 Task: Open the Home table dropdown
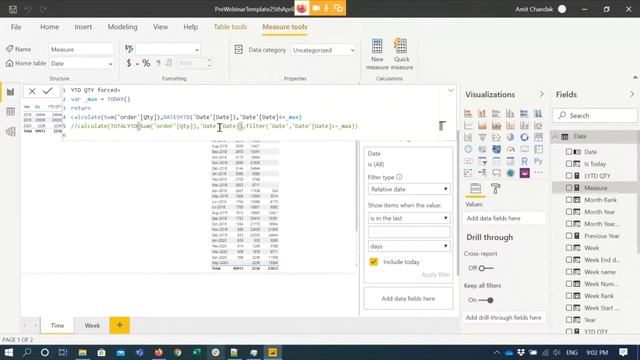pyautogui.click(x=81, y=64)
